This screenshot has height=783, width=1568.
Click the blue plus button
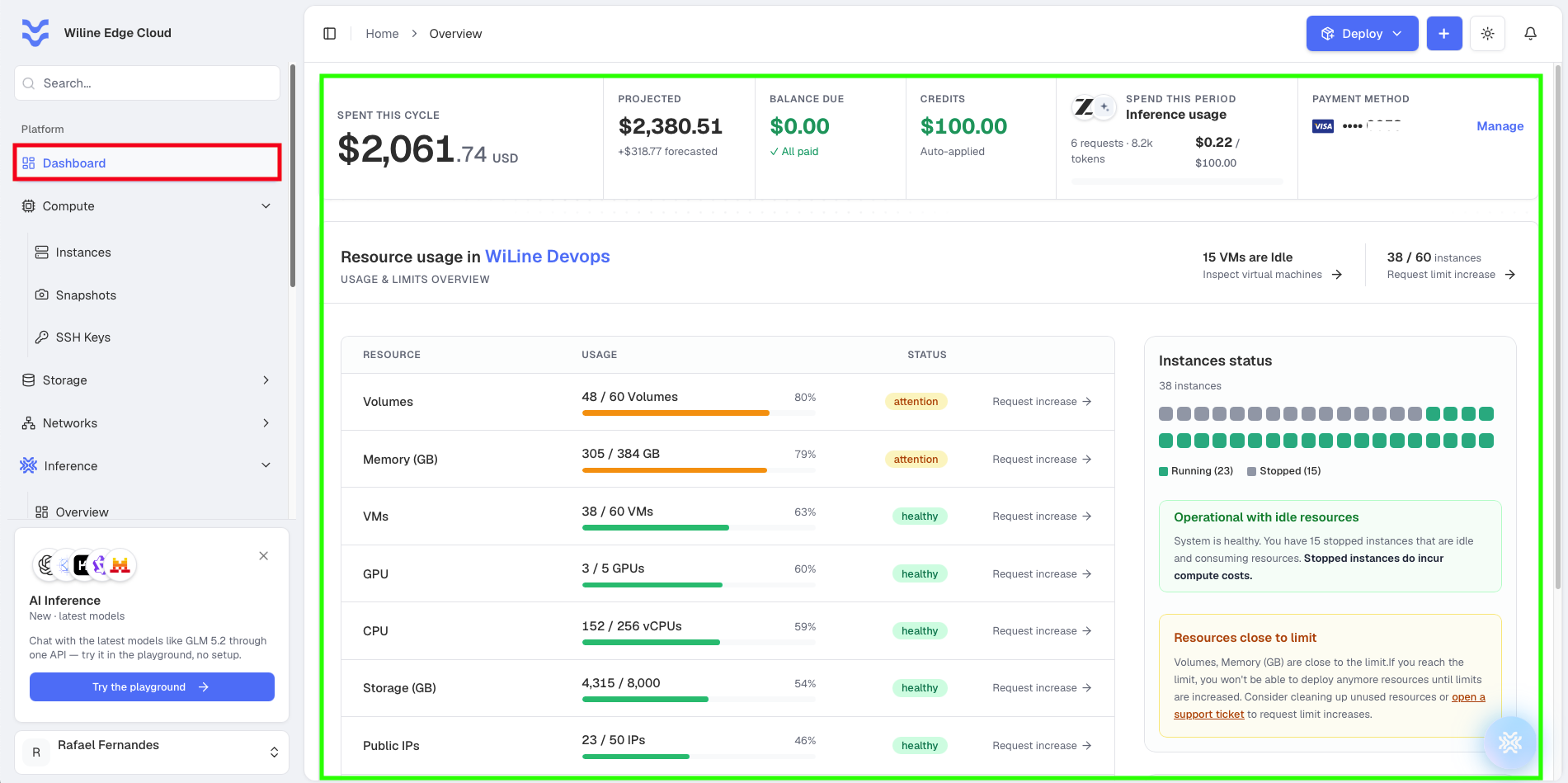1444,34
